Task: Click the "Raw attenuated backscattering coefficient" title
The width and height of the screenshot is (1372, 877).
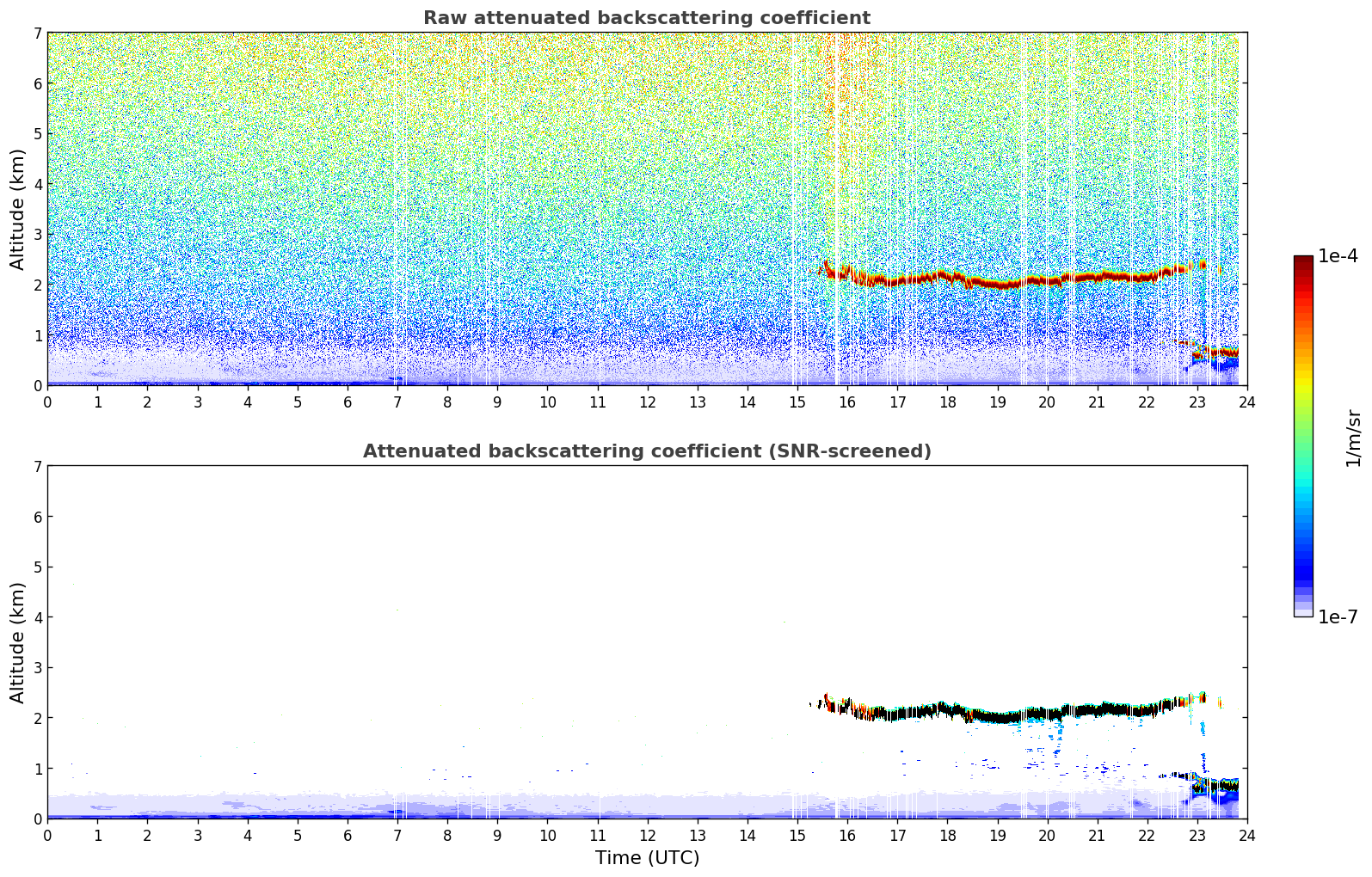Action: (x=647, y=18)
